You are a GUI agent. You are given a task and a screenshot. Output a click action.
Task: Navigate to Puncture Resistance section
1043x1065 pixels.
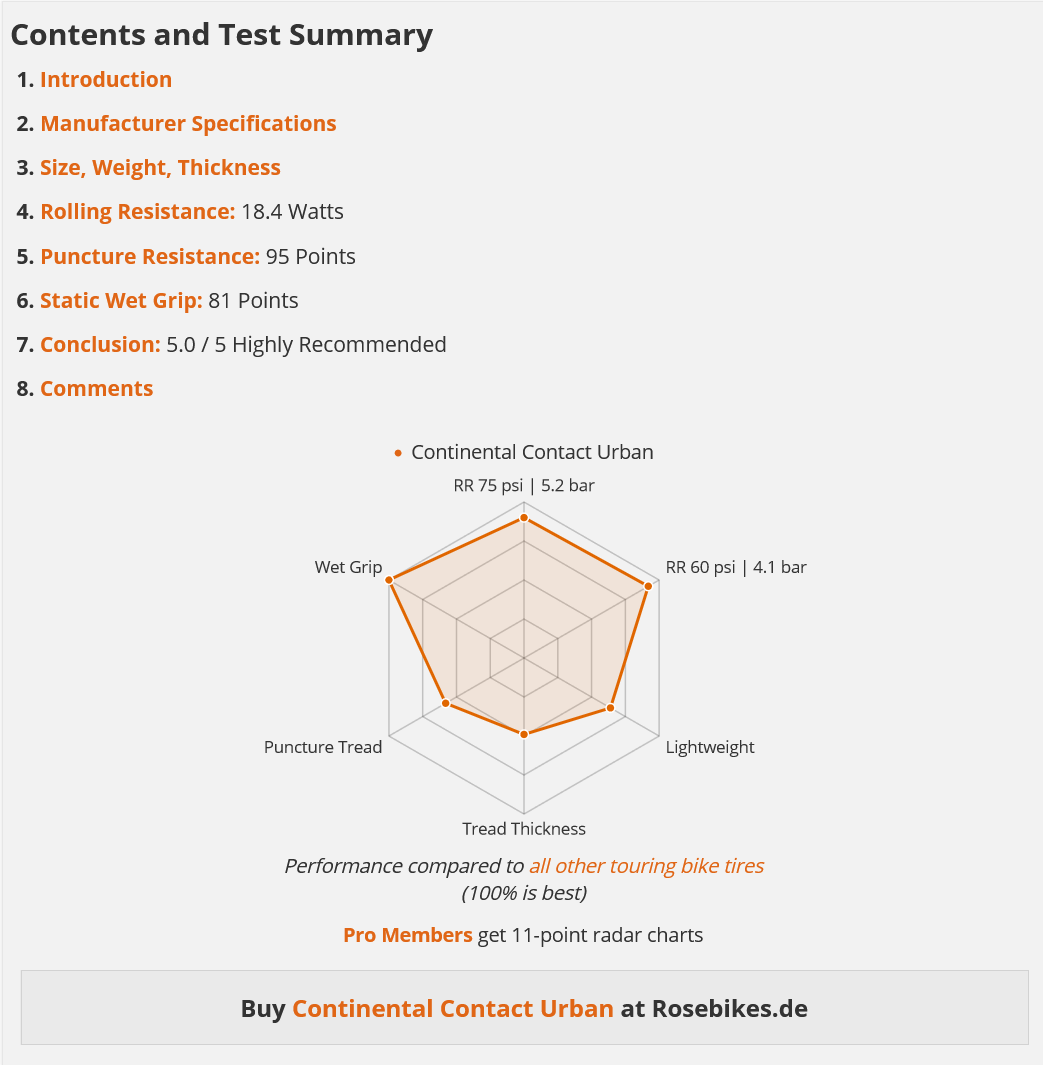(150, 256)
